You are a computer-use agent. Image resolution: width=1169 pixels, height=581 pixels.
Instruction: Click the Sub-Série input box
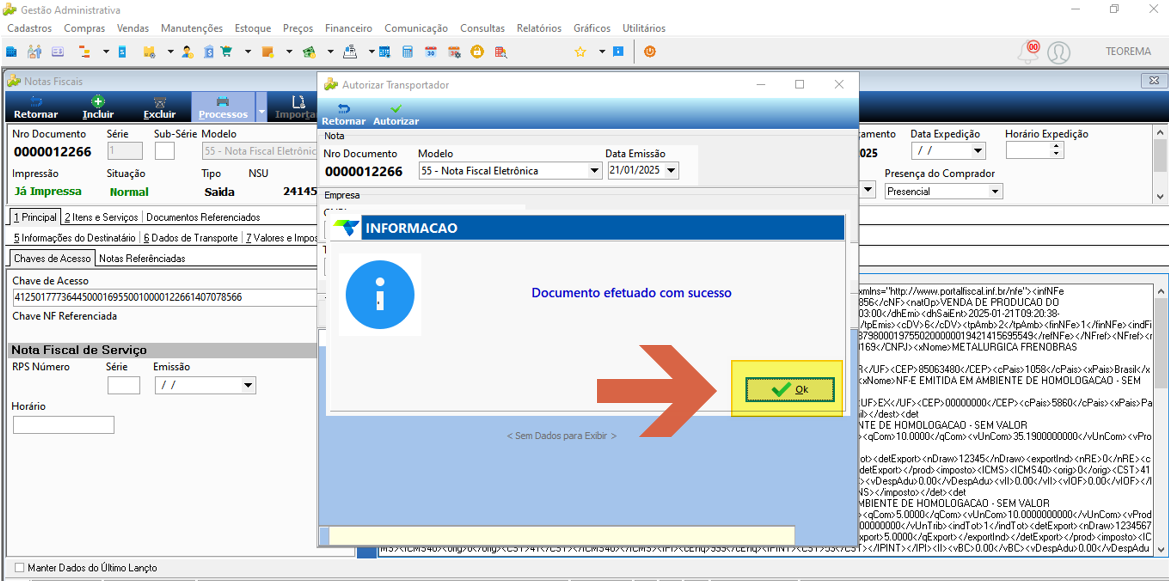[164, 151]
